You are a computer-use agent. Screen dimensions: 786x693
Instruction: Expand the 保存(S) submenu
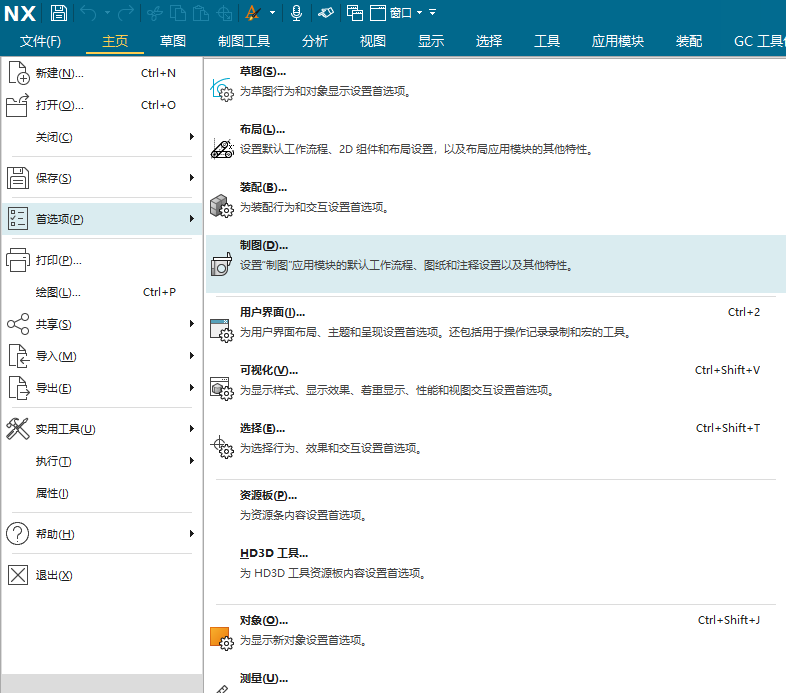point(102,178)
